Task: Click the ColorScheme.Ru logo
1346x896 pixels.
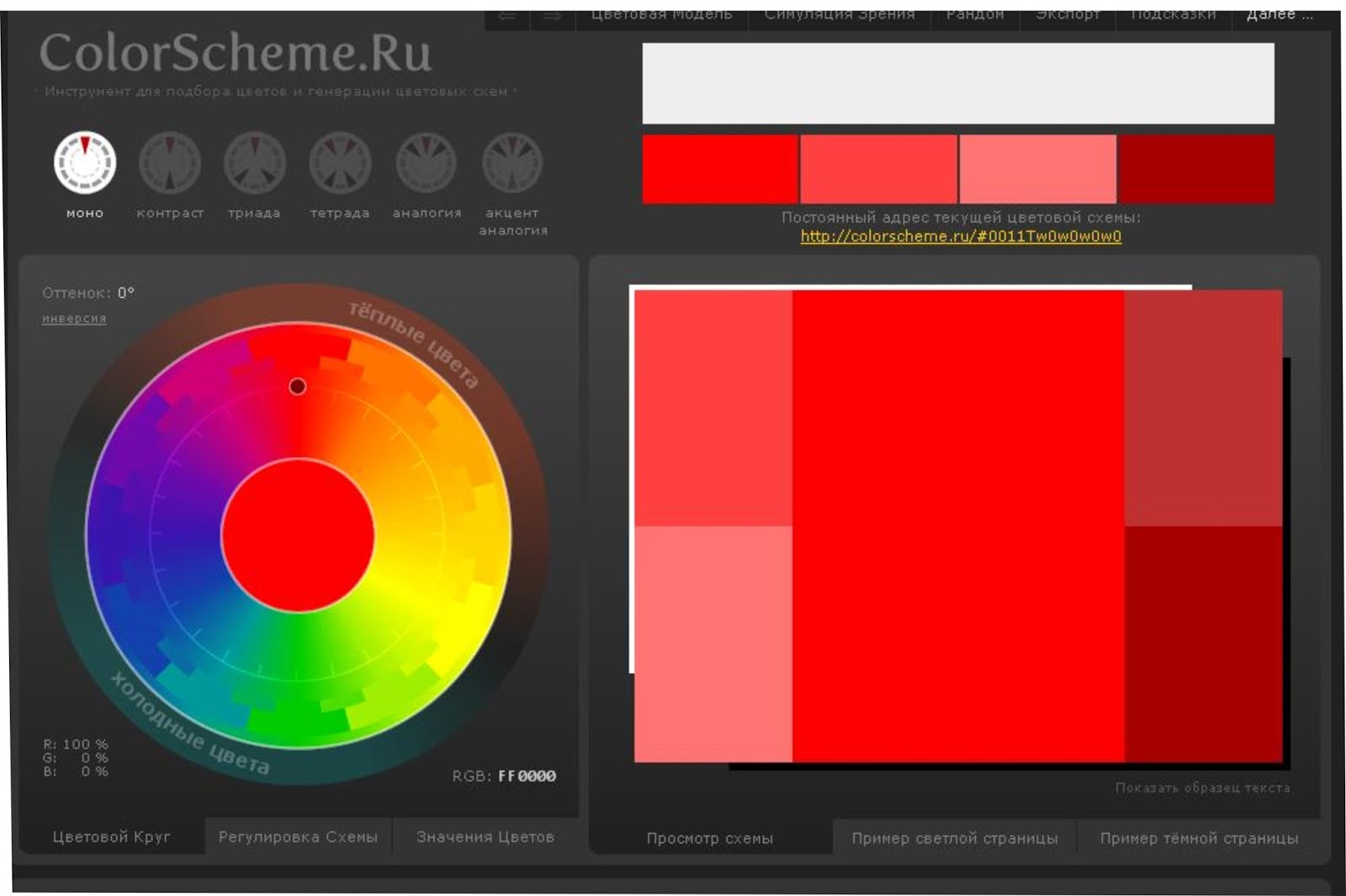Action: (x=236, y=52)
